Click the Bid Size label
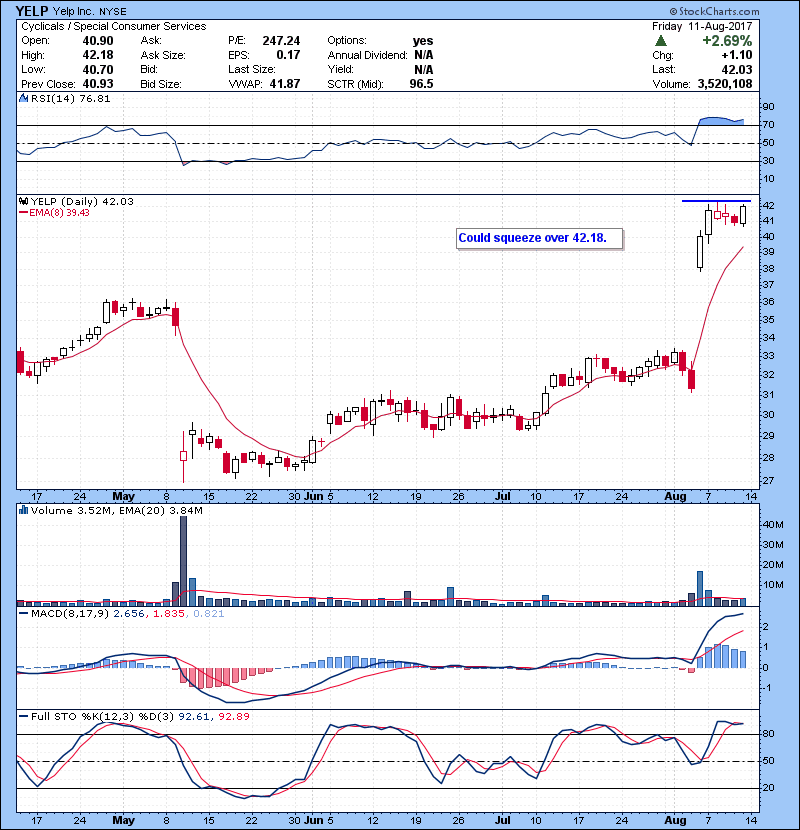The width and height of the screenshot is (800, 830). 161,84
